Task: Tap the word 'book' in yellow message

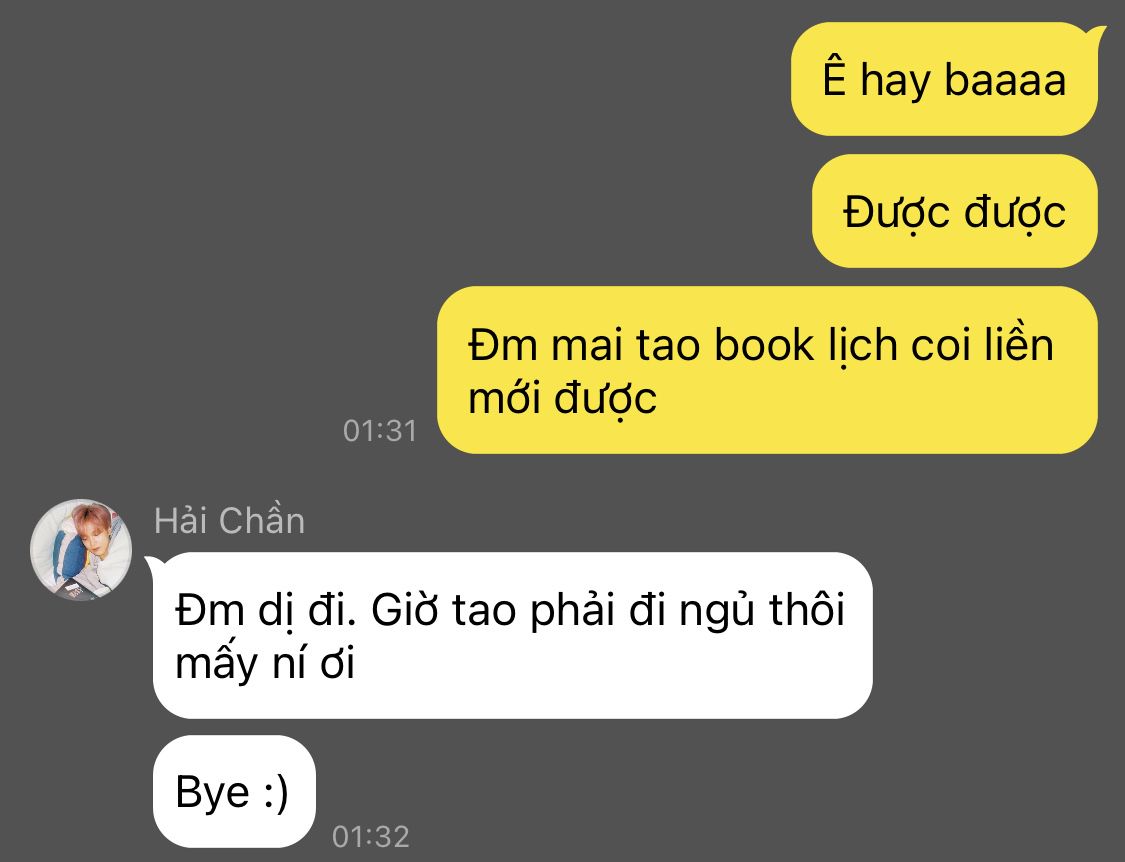Action: point(763,345)
